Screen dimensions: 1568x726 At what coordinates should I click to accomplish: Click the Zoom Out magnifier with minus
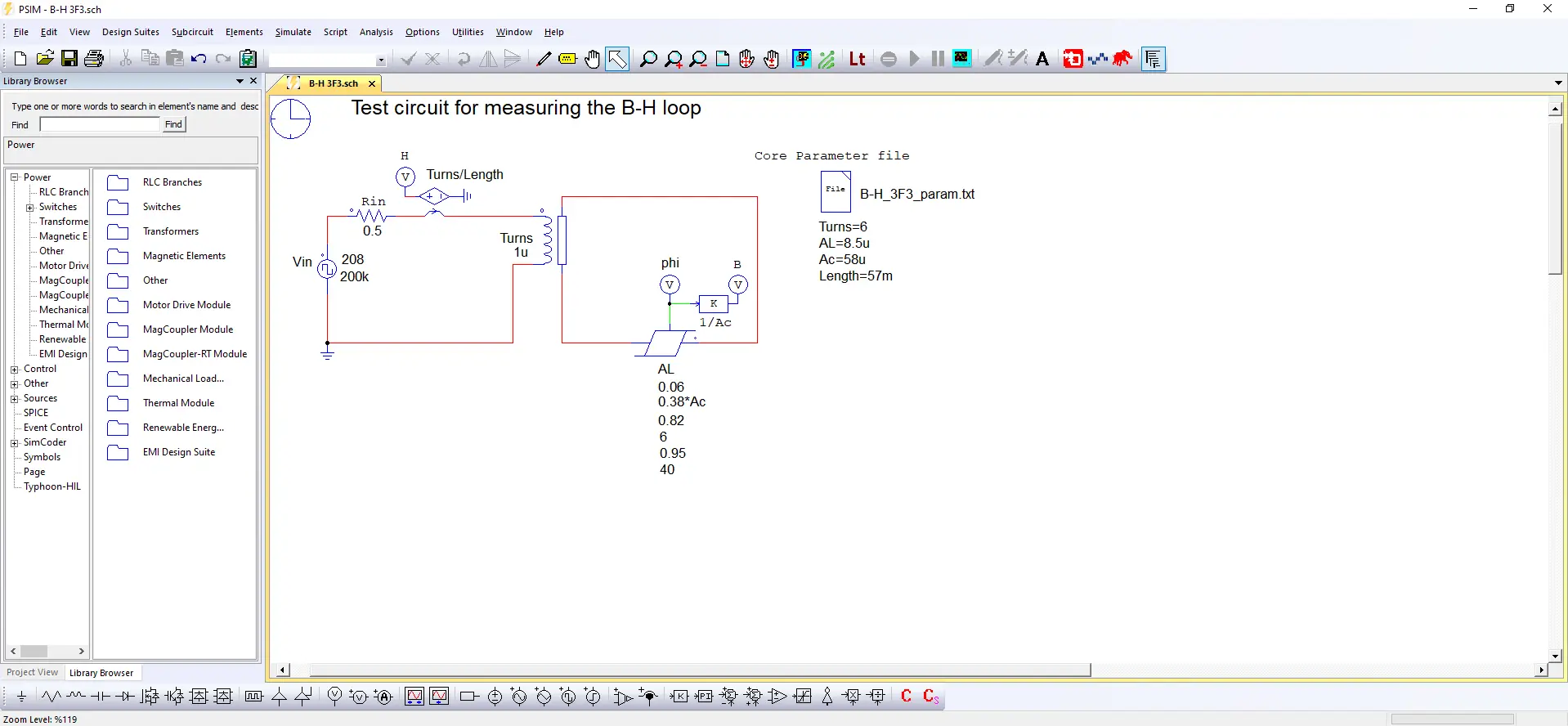tap(698, 59)
